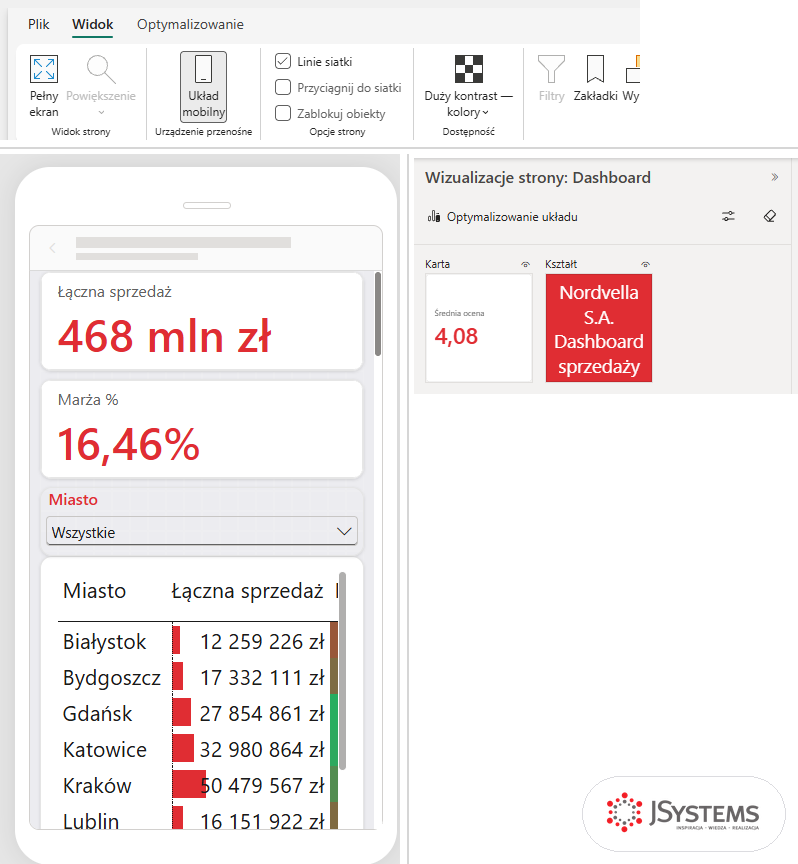
Task: Select the Łączna sprzedaż card
Action: coord(202,321)
